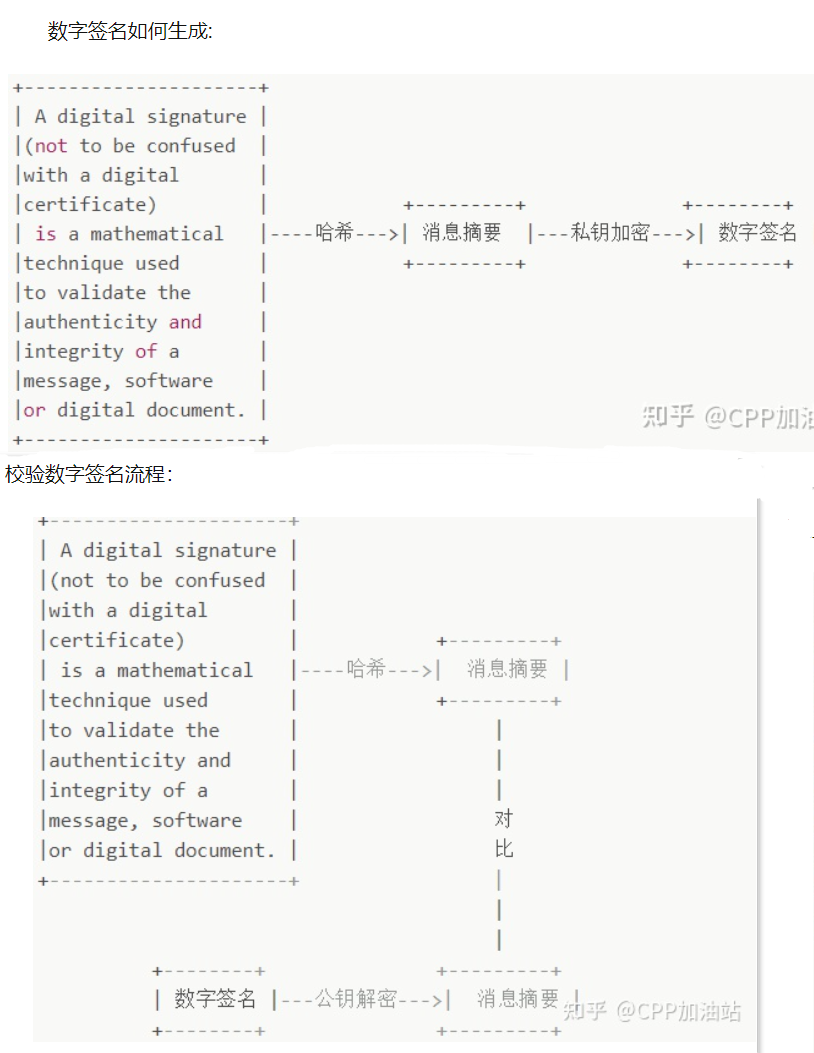The image size is (814, 1053).
Task: Click the 哈希 arrow label in top diagram
Action: click(334, 232)
